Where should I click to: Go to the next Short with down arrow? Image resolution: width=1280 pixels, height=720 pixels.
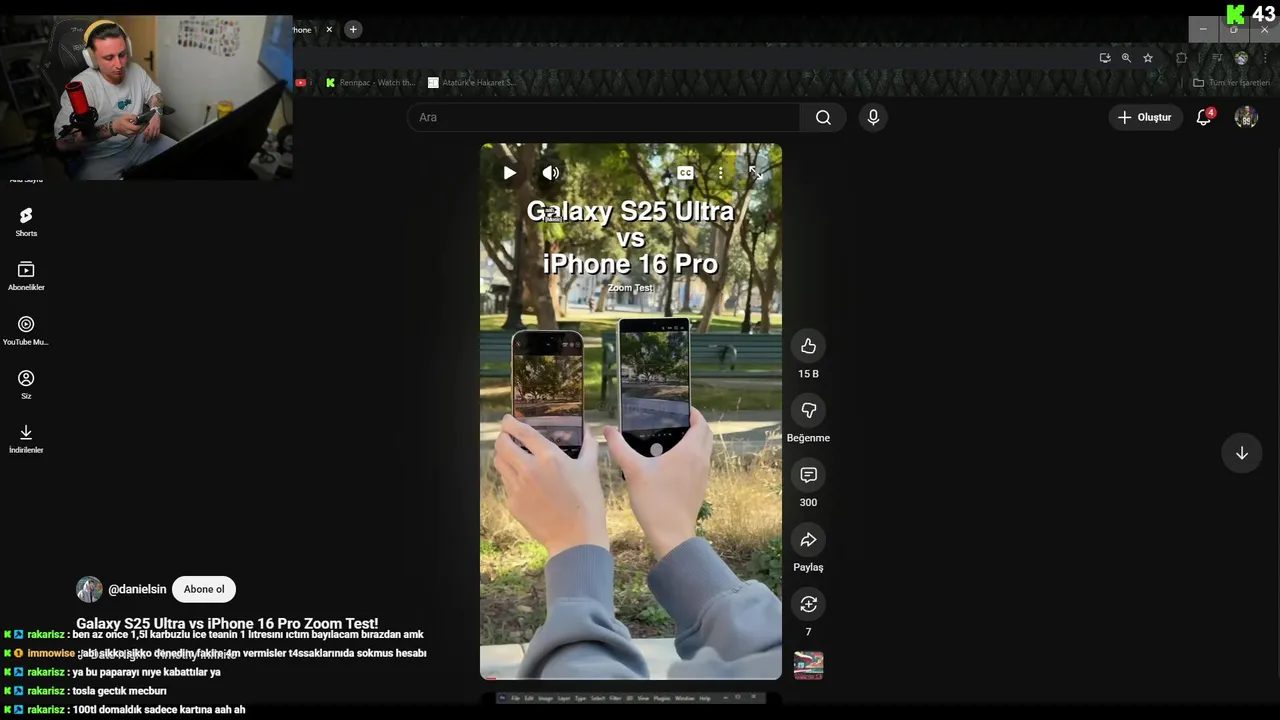pos(1241,453)
